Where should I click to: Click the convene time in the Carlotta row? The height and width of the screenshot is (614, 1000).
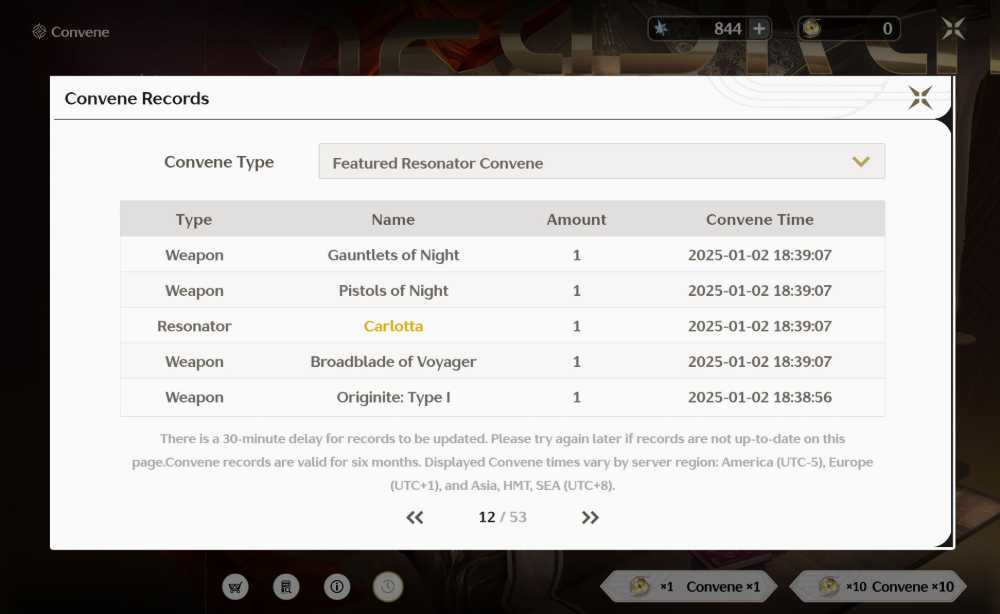pyautogui.click(x=760, y=326)
